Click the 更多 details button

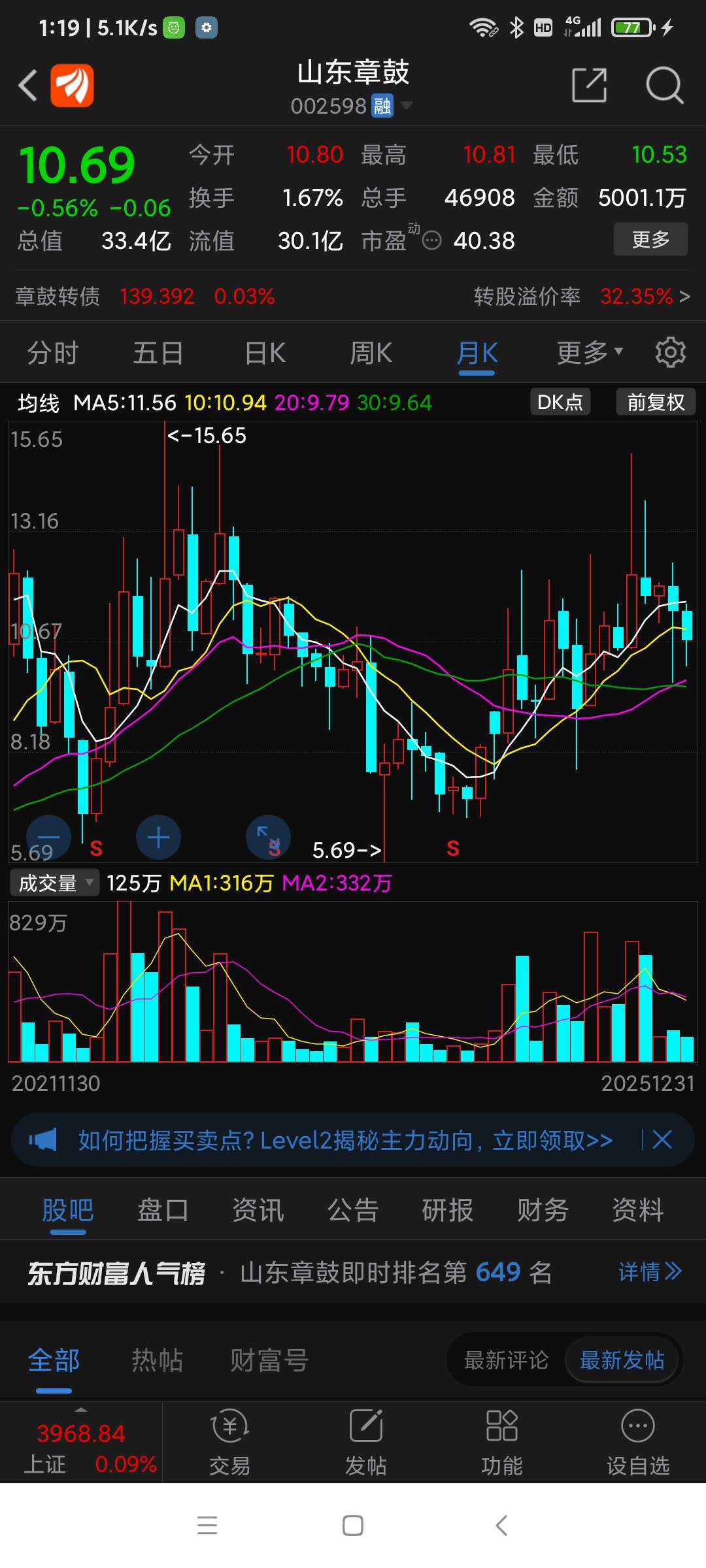pos(650,239)
